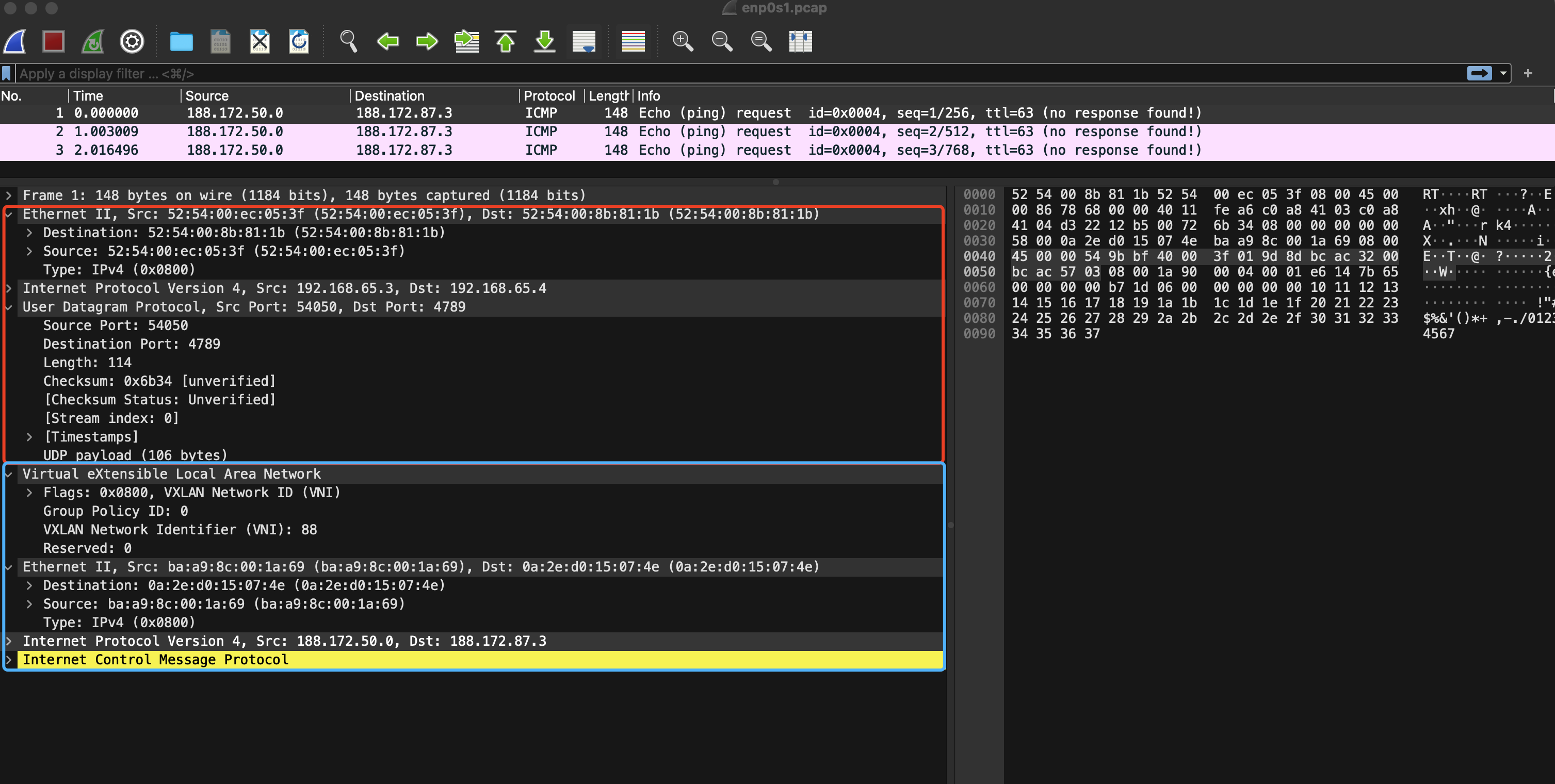
Task: Click hex dump offset 0040 row
Action: coord(979,256)
